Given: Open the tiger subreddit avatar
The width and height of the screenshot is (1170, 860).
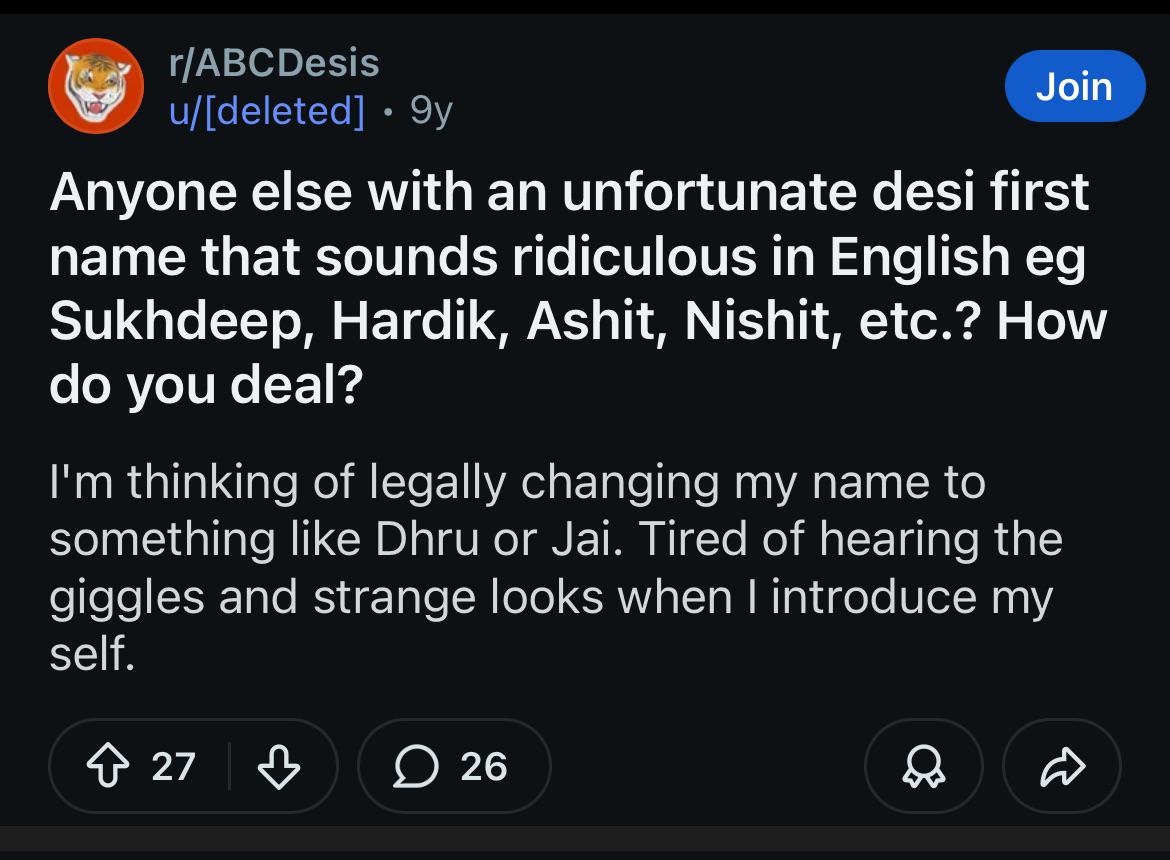Looking at the screenshot, I should point(96,86).
